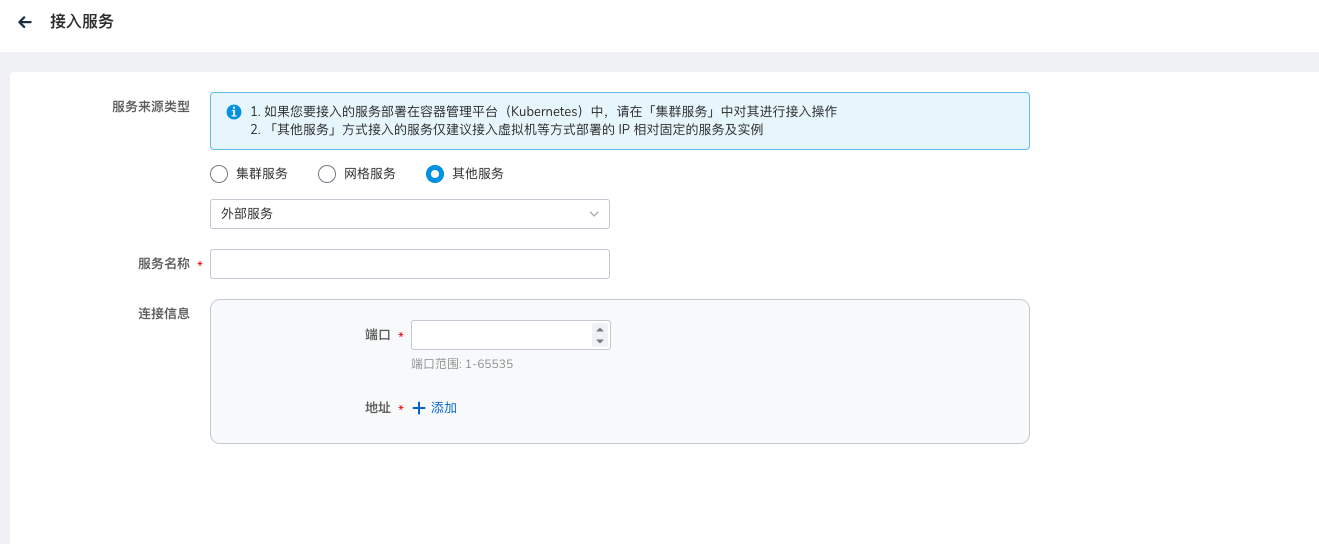Decrease the port with the down arrow
Viewport: 1319px width, 544px height.
[x=599, y=341]
